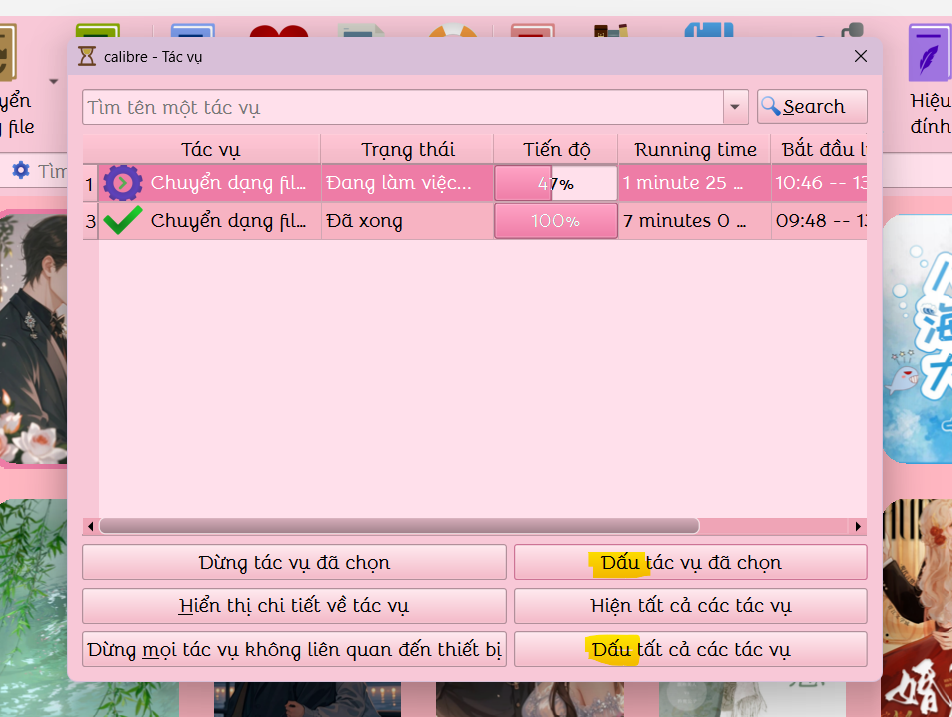Select the running job gear icon in row 1

coord(123,183)
